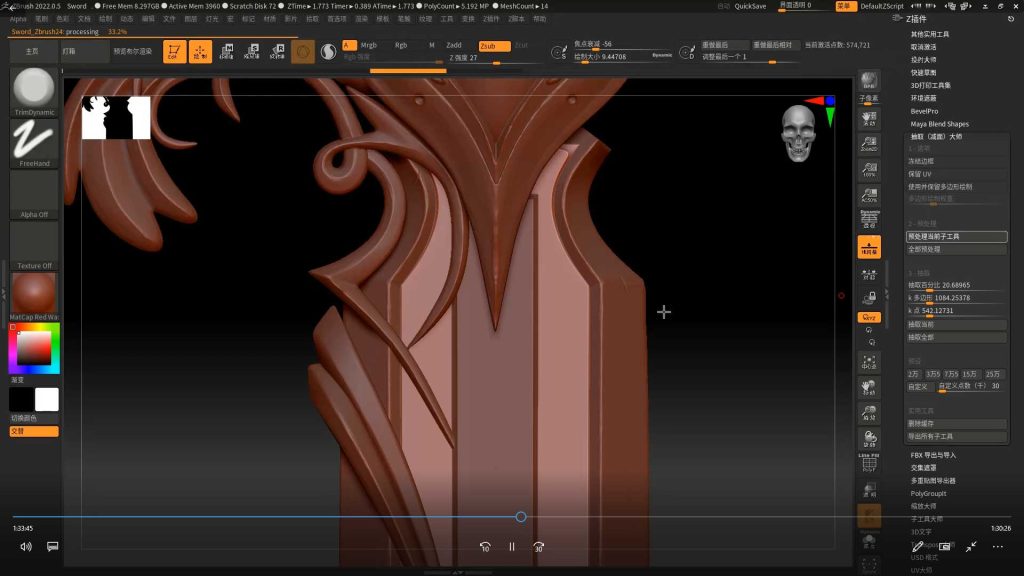Click the Scroll hand icon

tap(869, 118)
